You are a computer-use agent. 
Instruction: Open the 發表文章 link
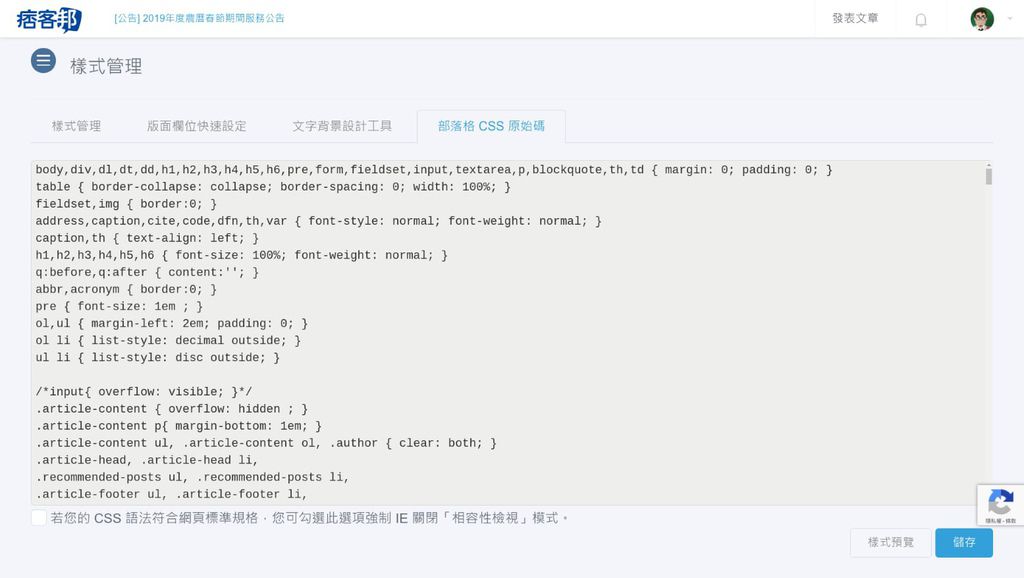click(855, 18)
